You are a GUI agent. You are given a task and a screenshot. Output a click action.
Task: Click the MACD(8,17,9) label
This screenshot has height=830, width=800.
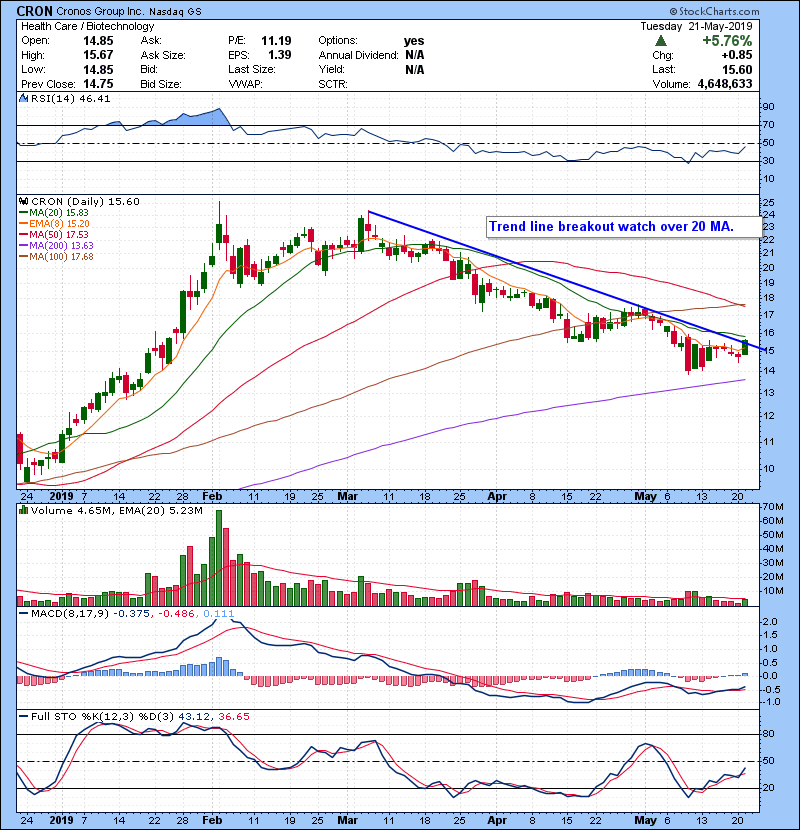70,614
